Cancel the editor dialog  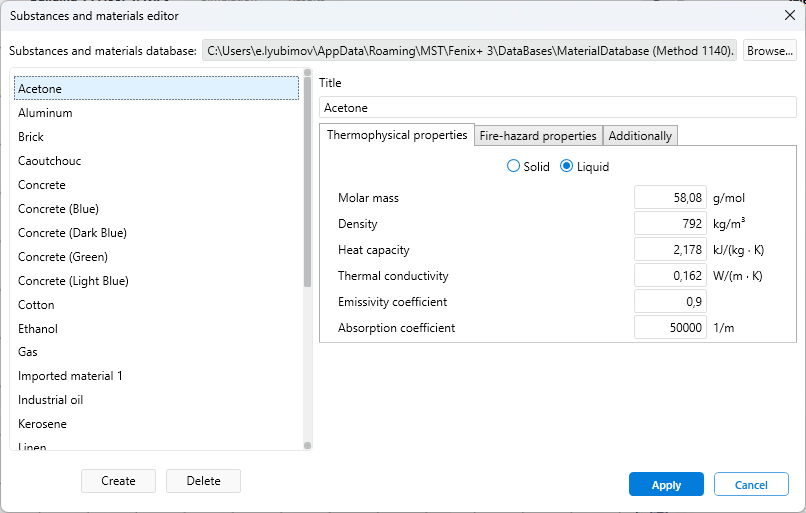coord(751,484)
